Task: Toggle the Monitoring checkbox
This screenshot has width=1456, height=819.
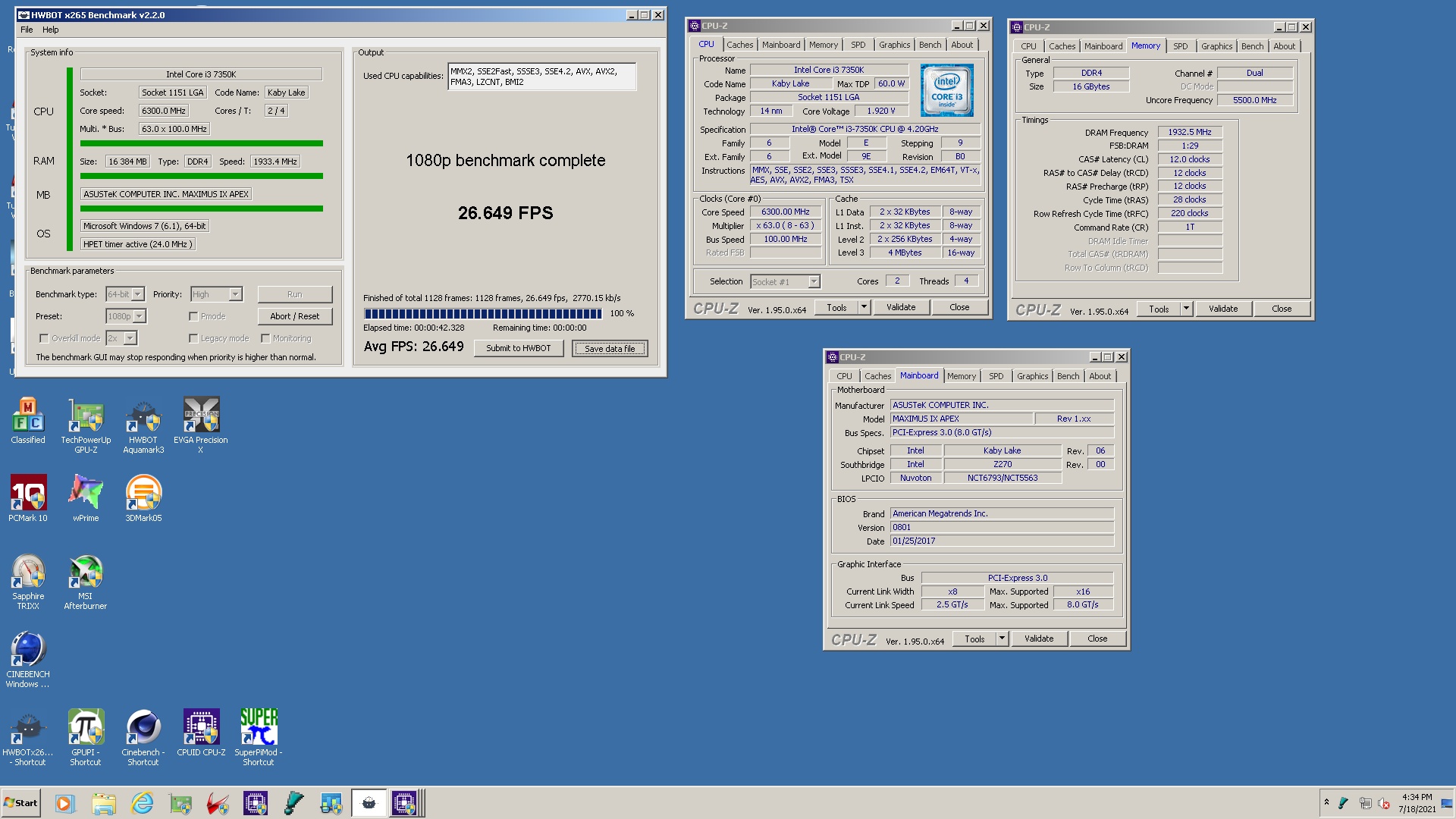Action: coord(265,338)
